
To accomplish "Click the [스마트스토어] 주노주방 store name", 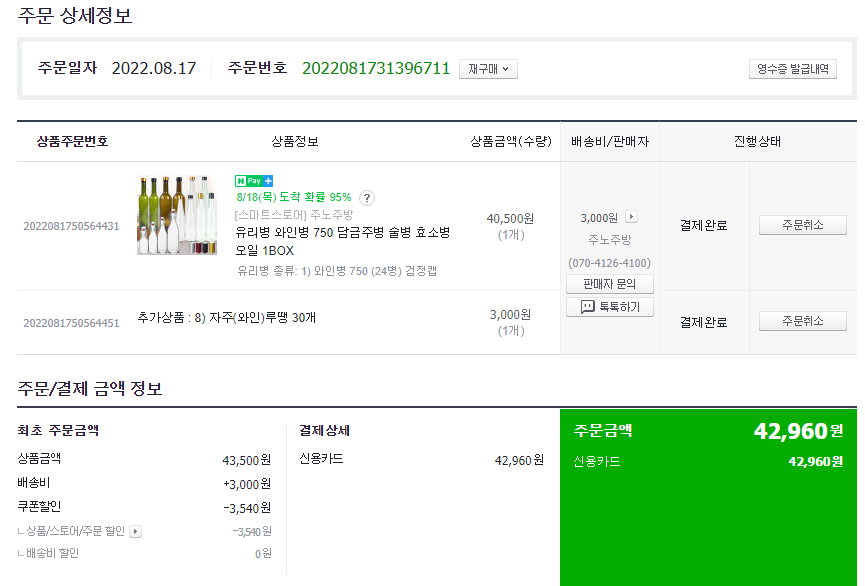I will 293,215.
